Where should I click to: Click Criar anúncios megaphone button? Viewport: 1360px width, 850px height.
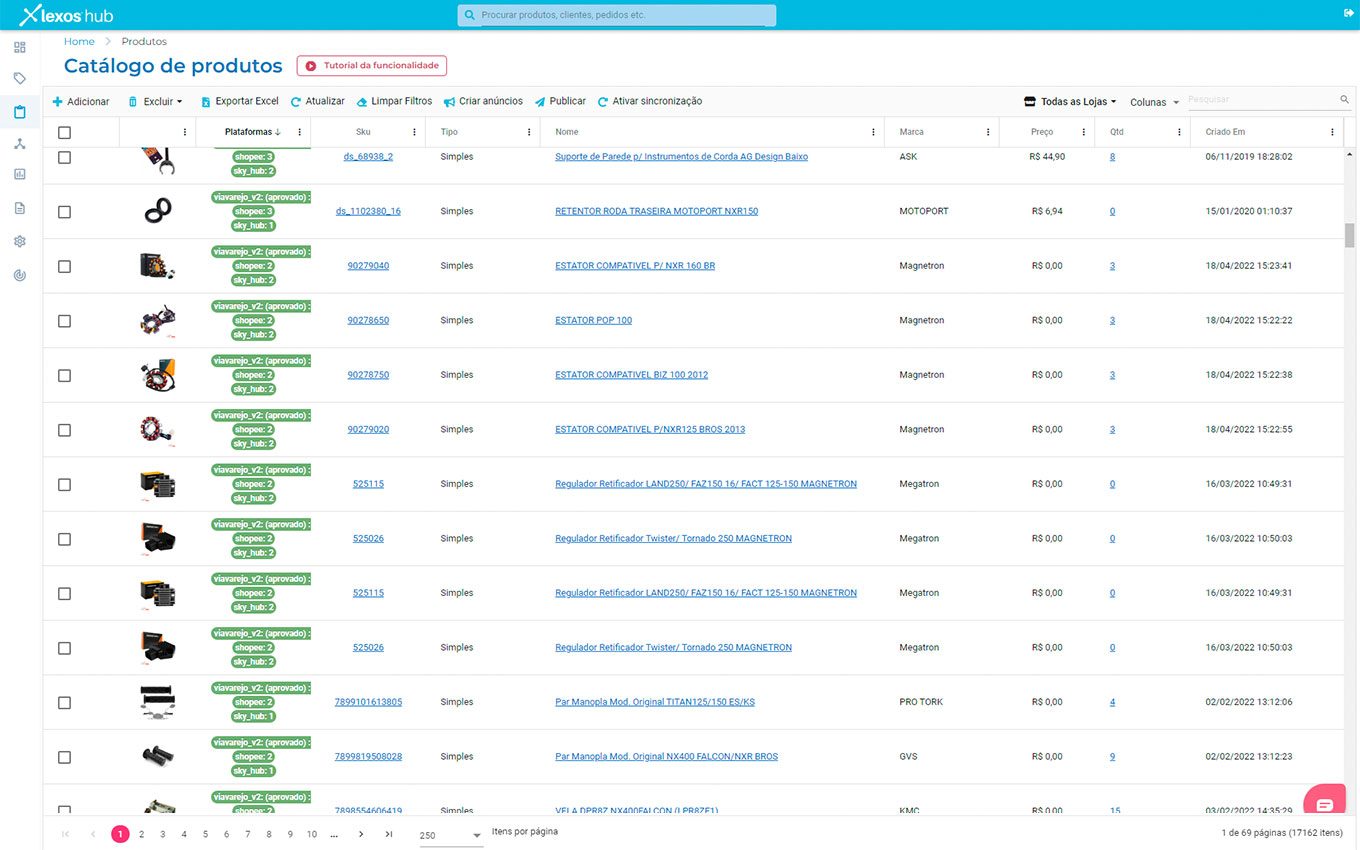[484, 102]
